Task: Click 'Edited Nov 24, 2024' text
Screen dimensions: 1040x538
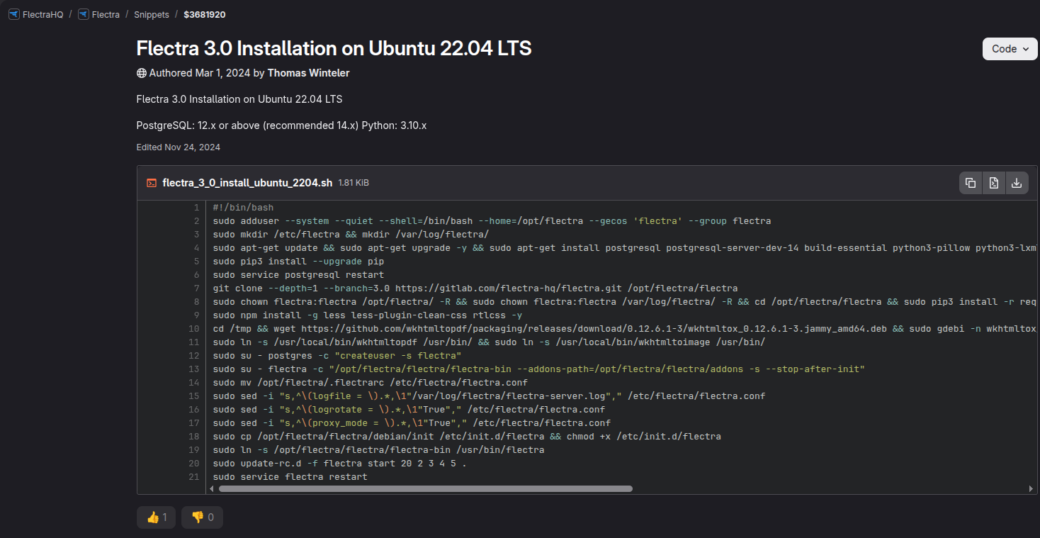Action: click(178, 147)
